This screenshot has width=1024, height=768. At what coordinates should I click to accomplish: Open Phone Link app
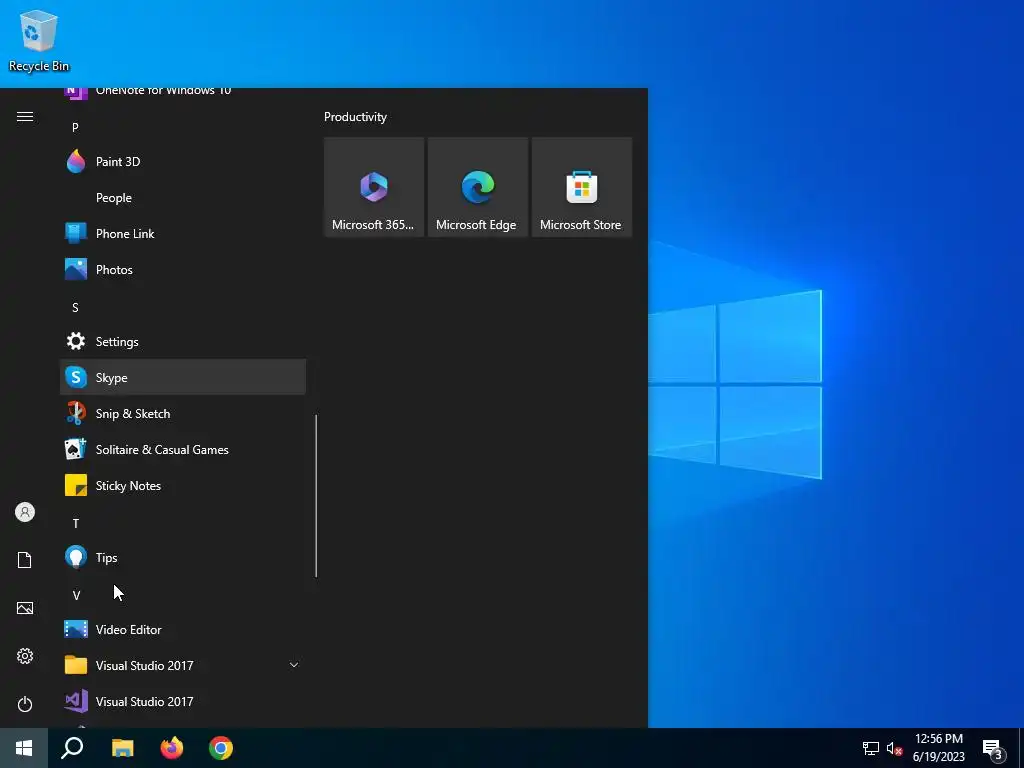tap(183, 233)
